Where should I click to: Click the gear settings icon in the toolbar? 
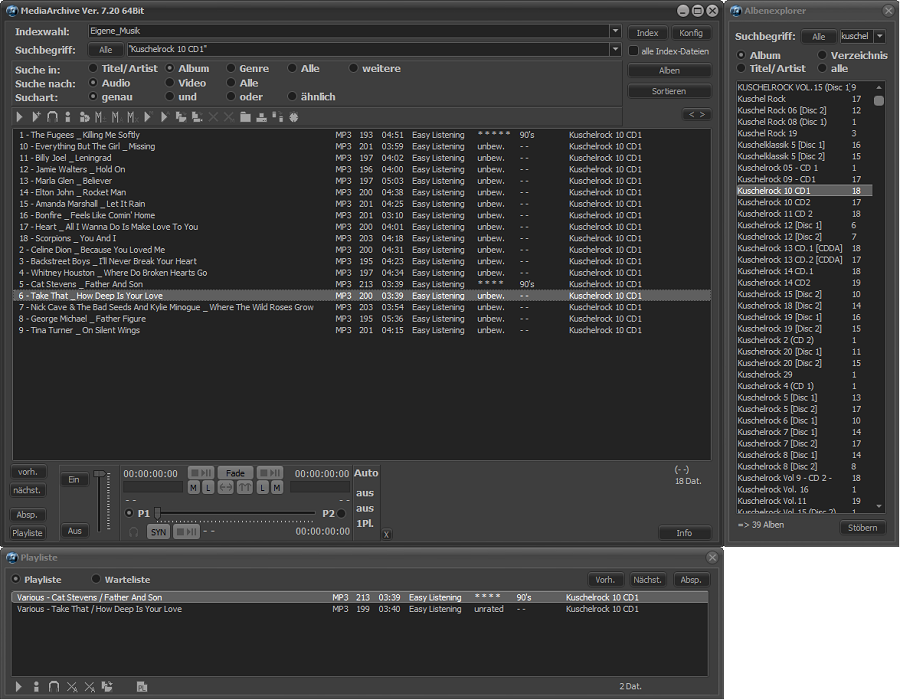tap(291, 117)
